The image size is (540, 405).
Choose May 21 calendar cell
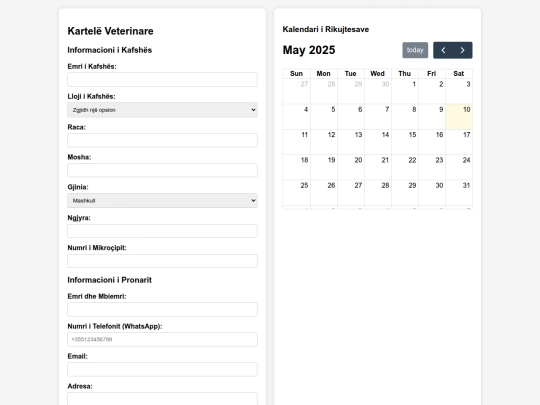point(378,167)
